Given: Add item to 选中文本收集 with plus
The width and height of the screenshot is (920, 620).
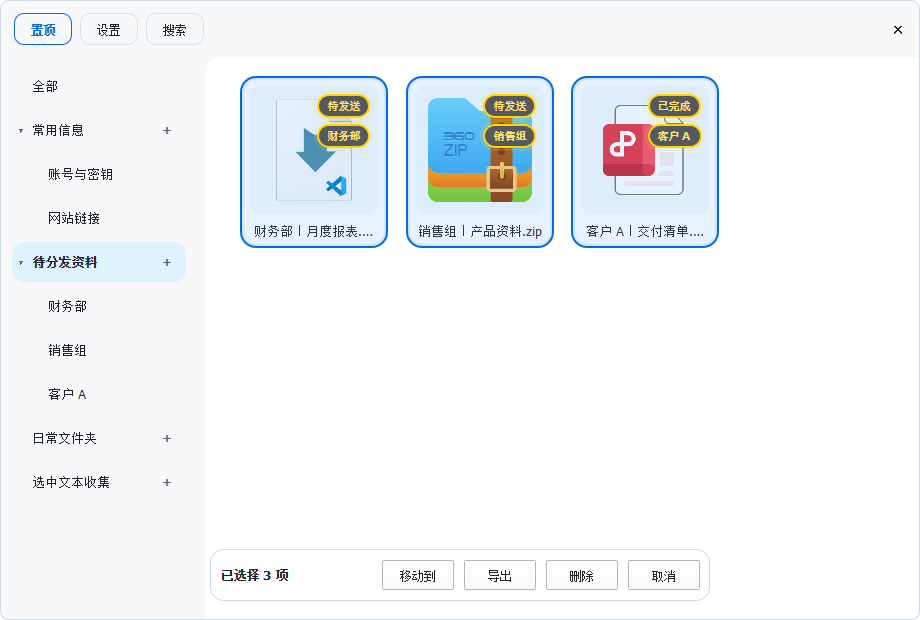Looking at the screenshot, I should (x=167, y=482).
